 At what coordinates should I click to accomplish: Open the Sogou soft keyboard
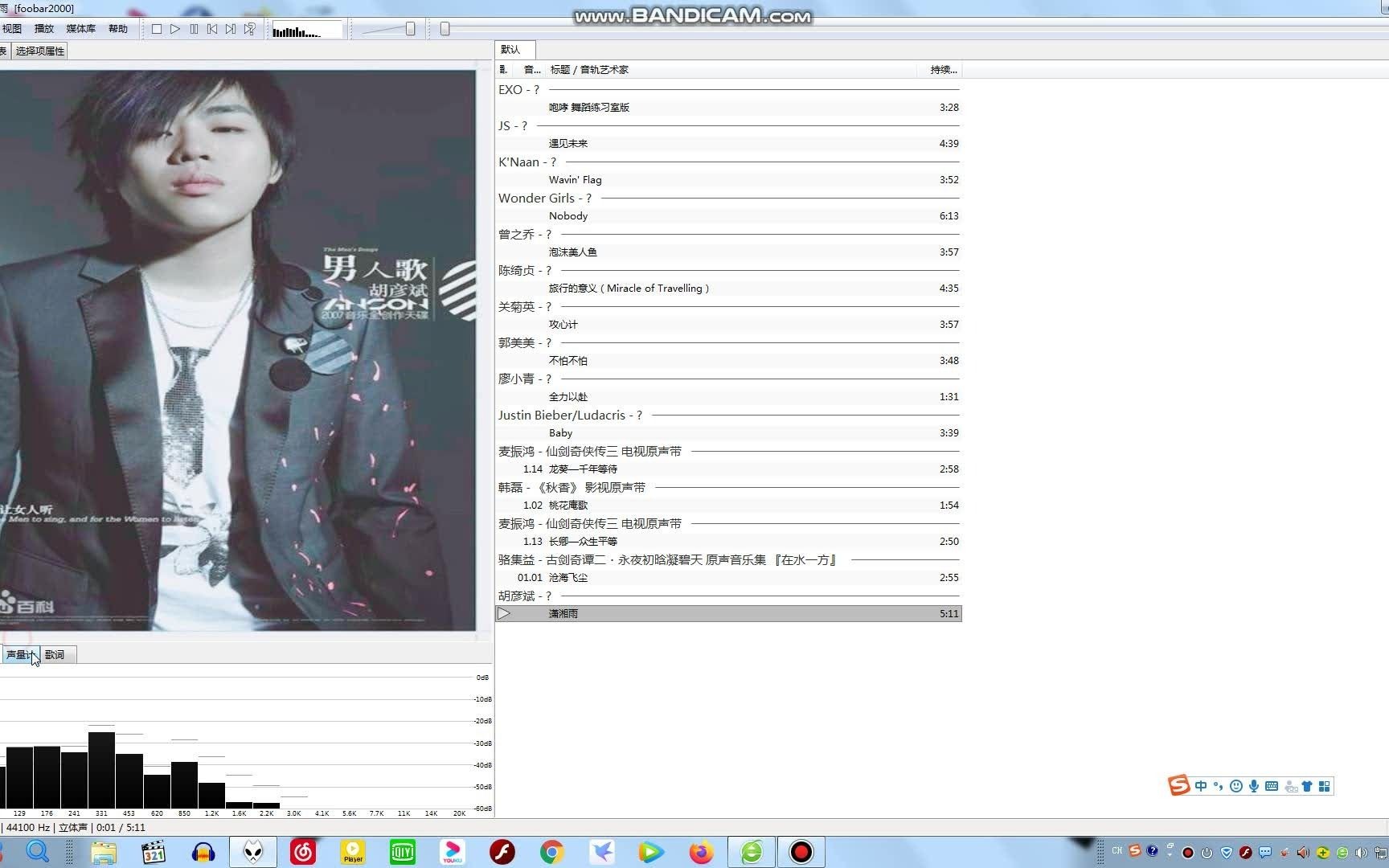1272,786
